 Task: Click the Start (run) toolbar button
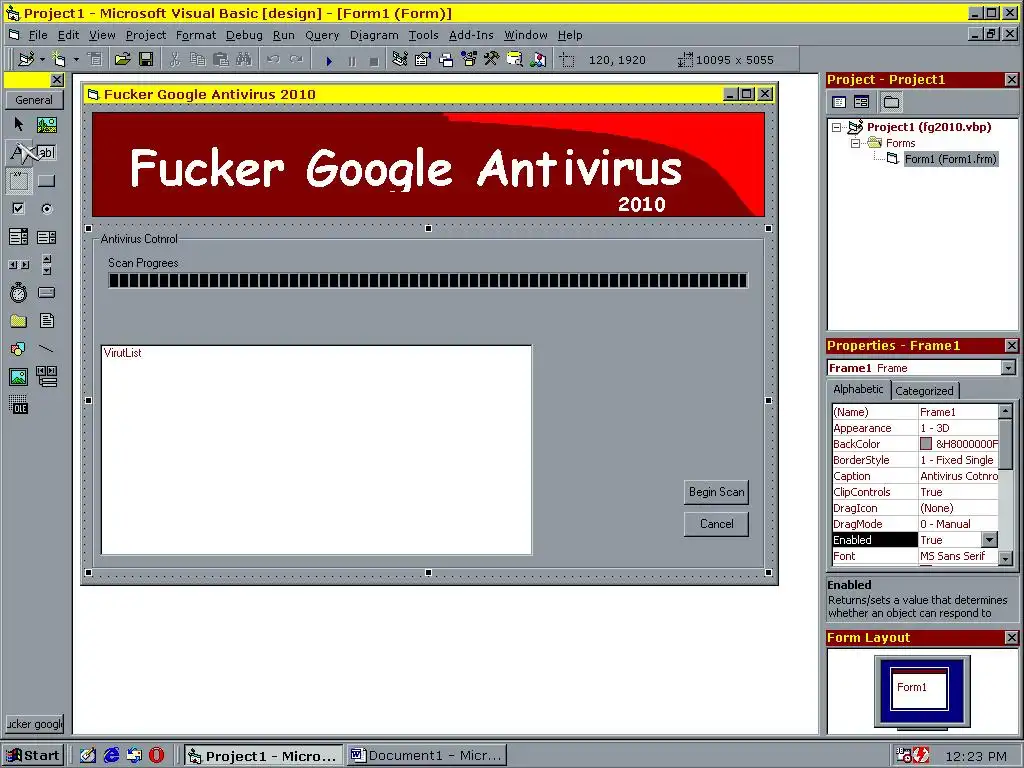329,61
